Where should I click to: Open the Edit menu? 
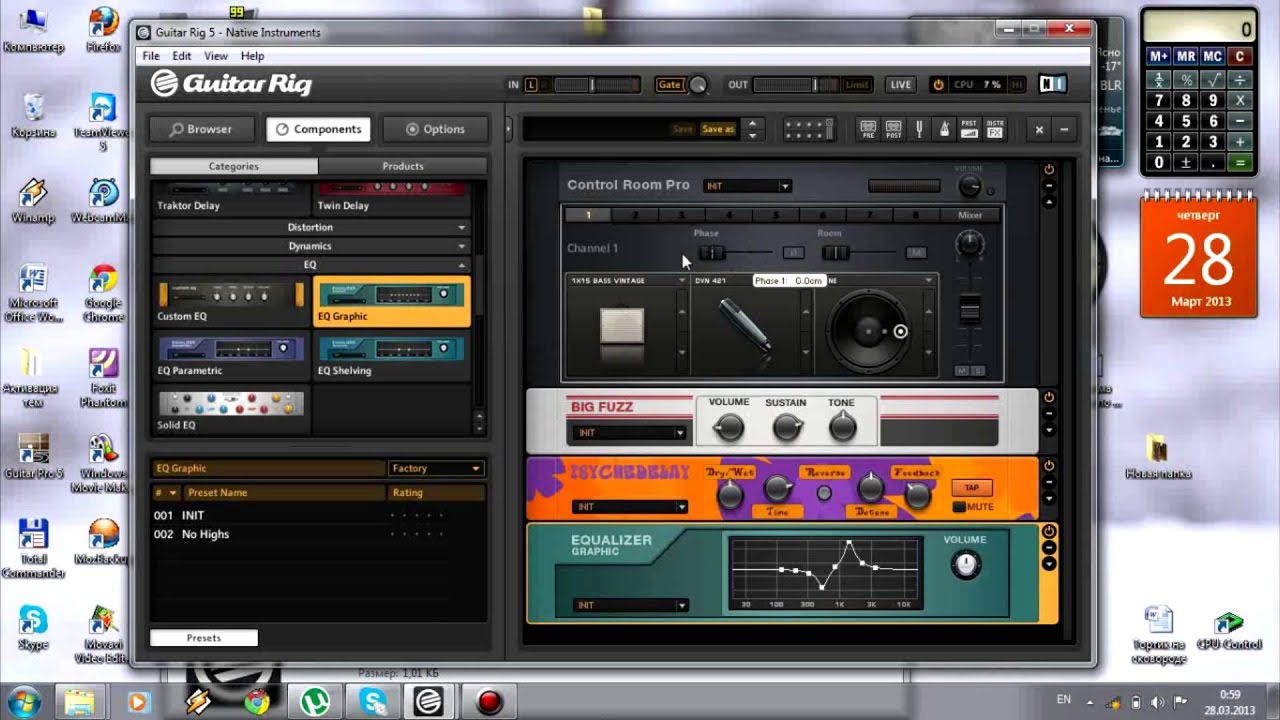[182, 56]
